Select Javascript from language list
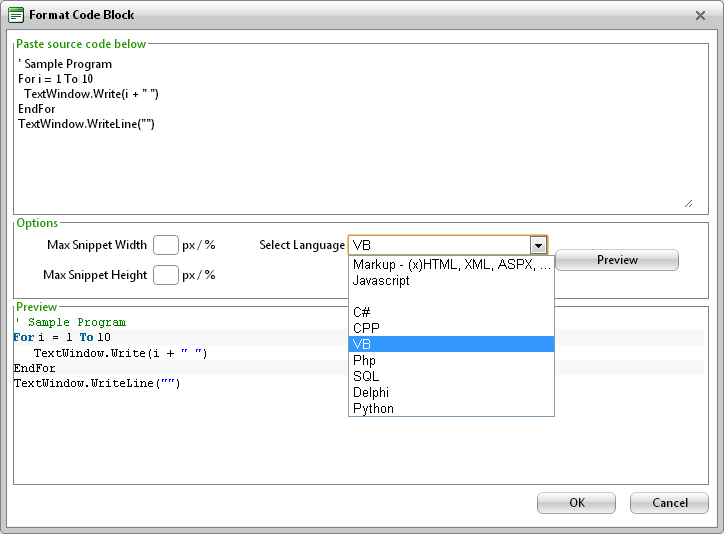The height and width of the screenshot is (534, 724). pyautogui.click(x=451, y=281)
